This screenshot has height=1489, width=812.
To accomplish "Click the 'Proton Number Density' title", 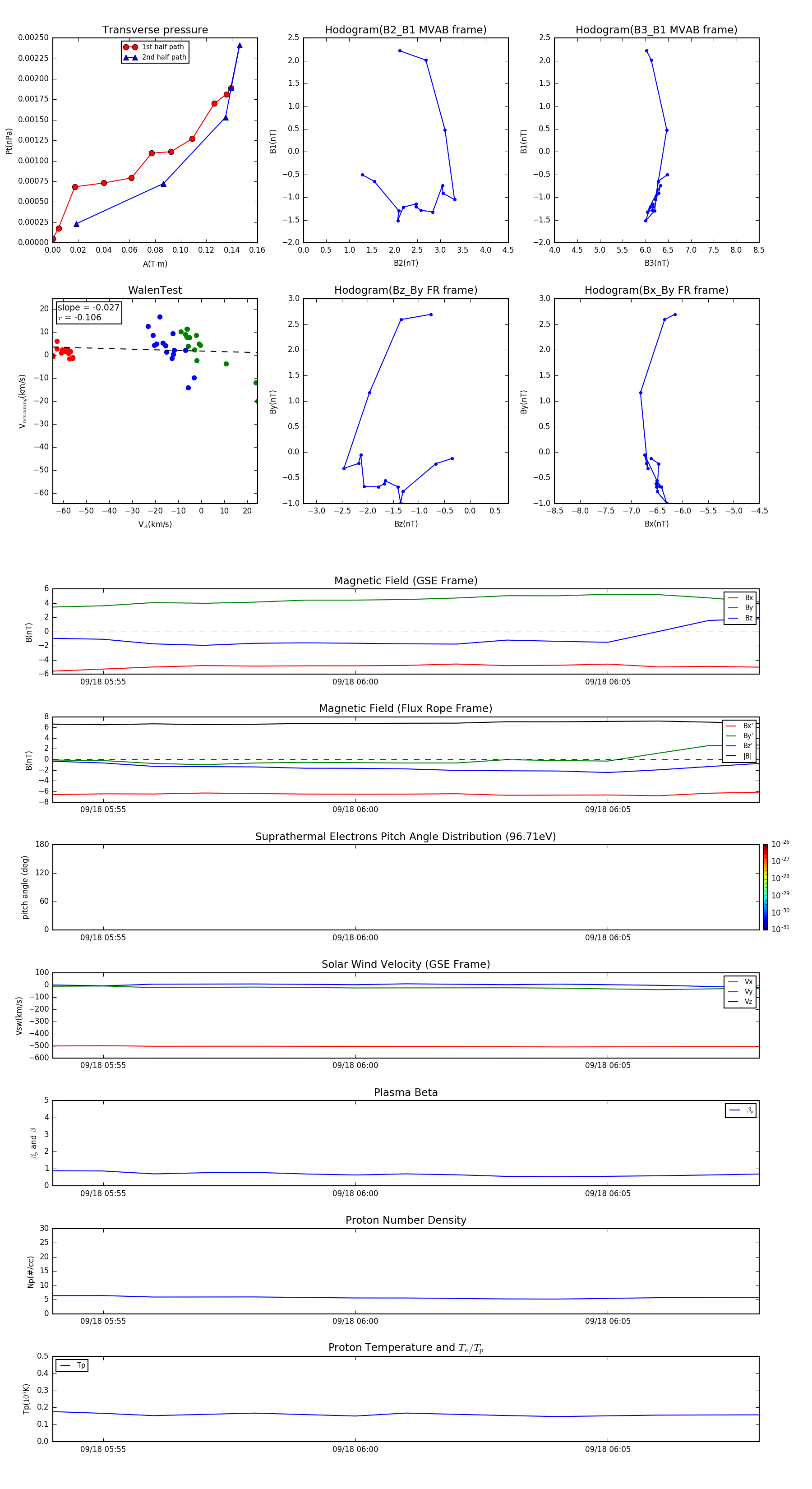I will pyautogui.click(x=406, y=1221).
